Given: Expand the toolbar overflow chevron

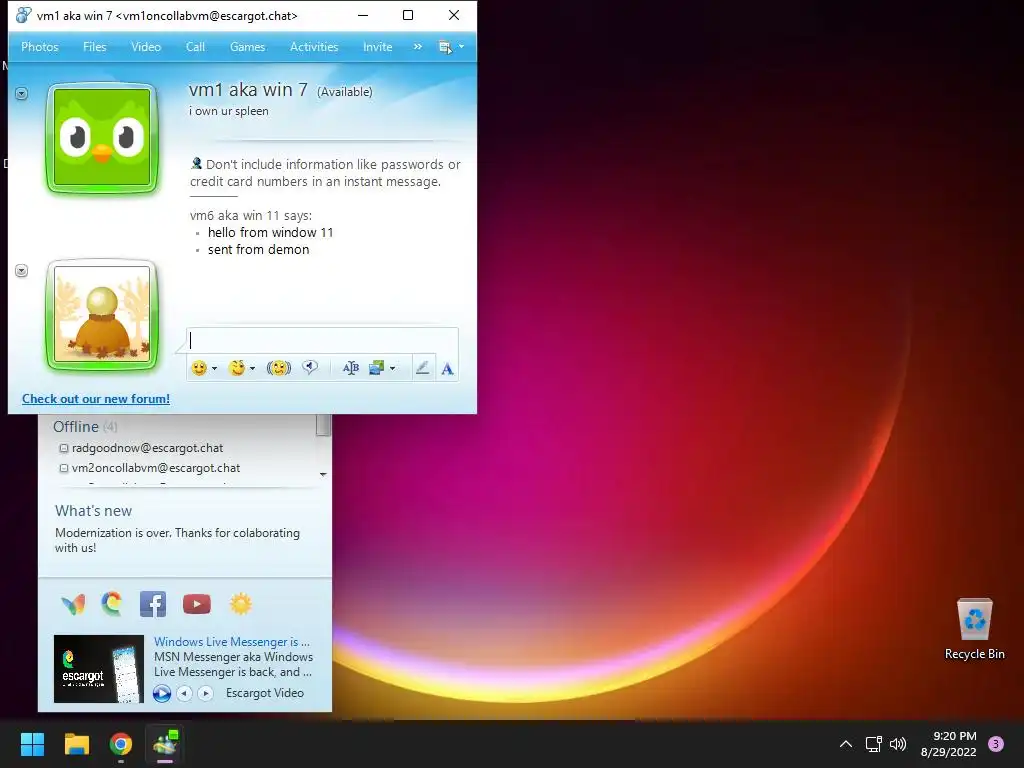Looking at the screenshot, I should [x=418, y=47].
